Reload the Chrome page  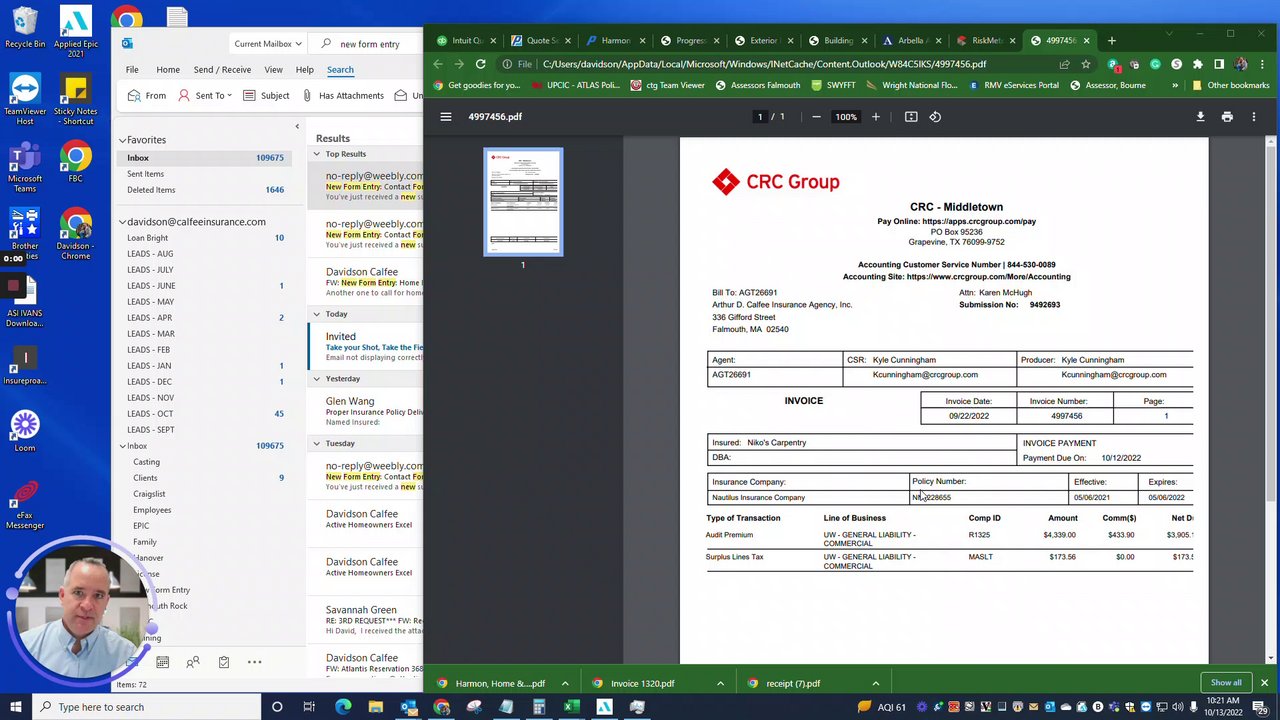tap(481, 64)
